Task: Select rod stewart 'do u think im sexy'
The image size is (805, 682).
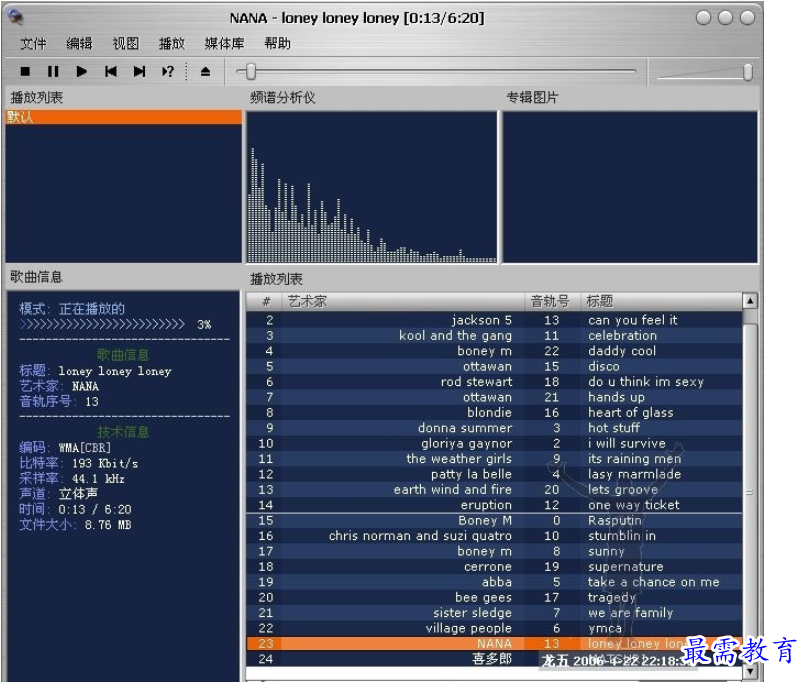Action: point(494,382)
